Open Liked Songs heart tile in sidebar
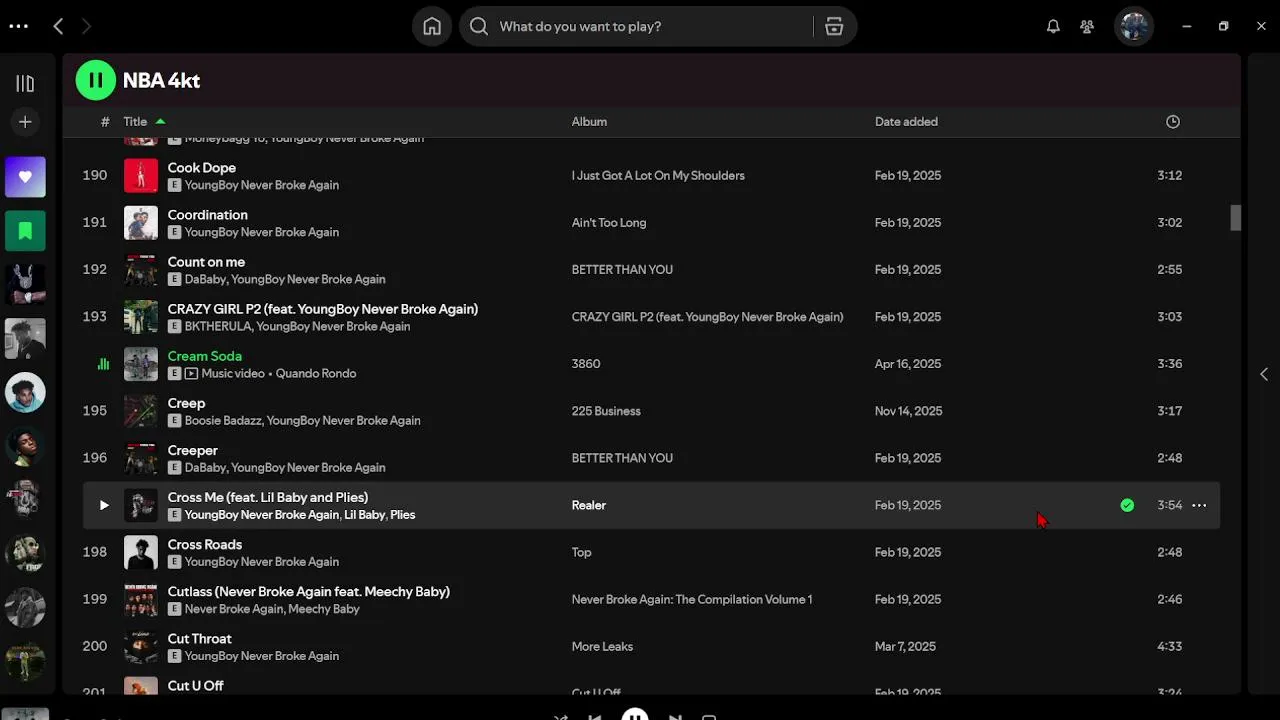 (25, 177)
